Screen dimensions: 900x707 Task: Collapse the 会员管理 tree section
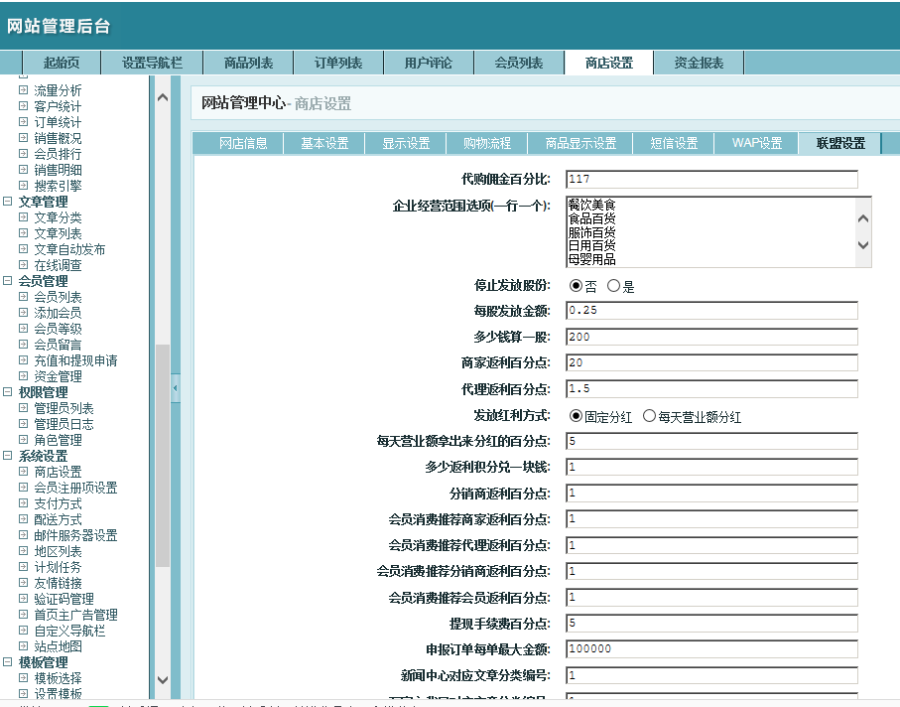tap(10, 282)
